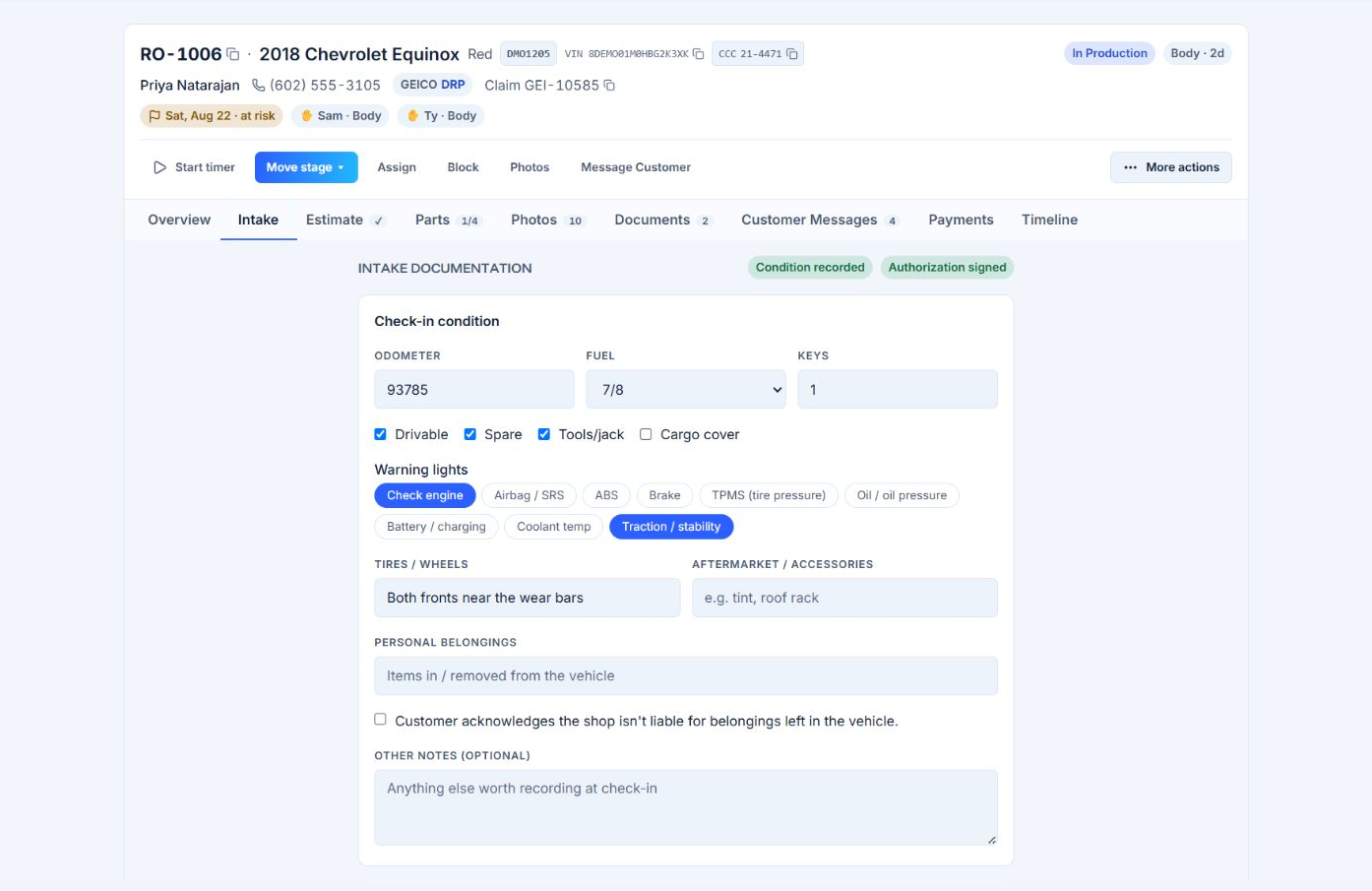Uncheck the Spare checkbox
This screenshot has height=891, width=1372.
pos(469,434)
